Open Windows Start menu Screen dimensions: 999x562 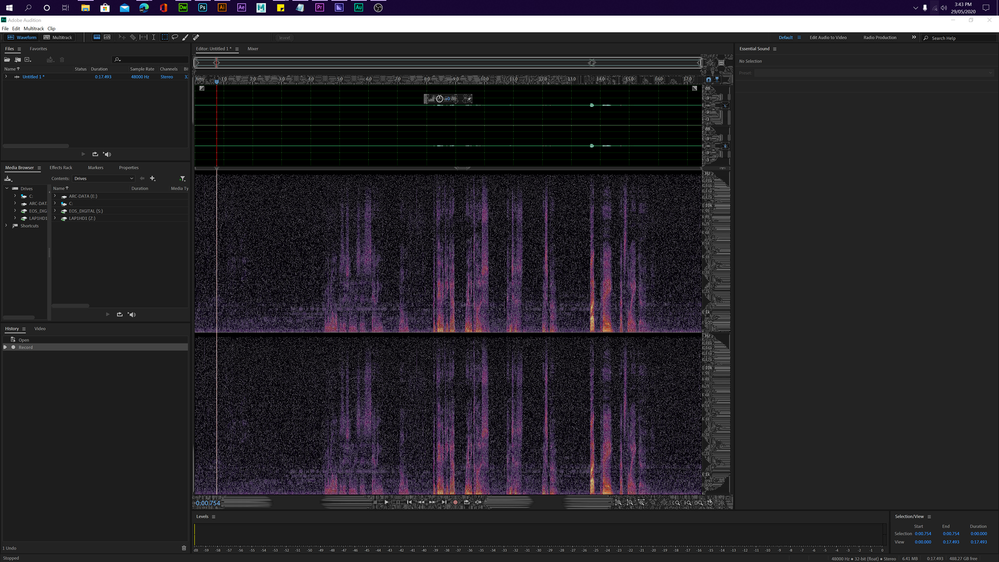(9, 8)
